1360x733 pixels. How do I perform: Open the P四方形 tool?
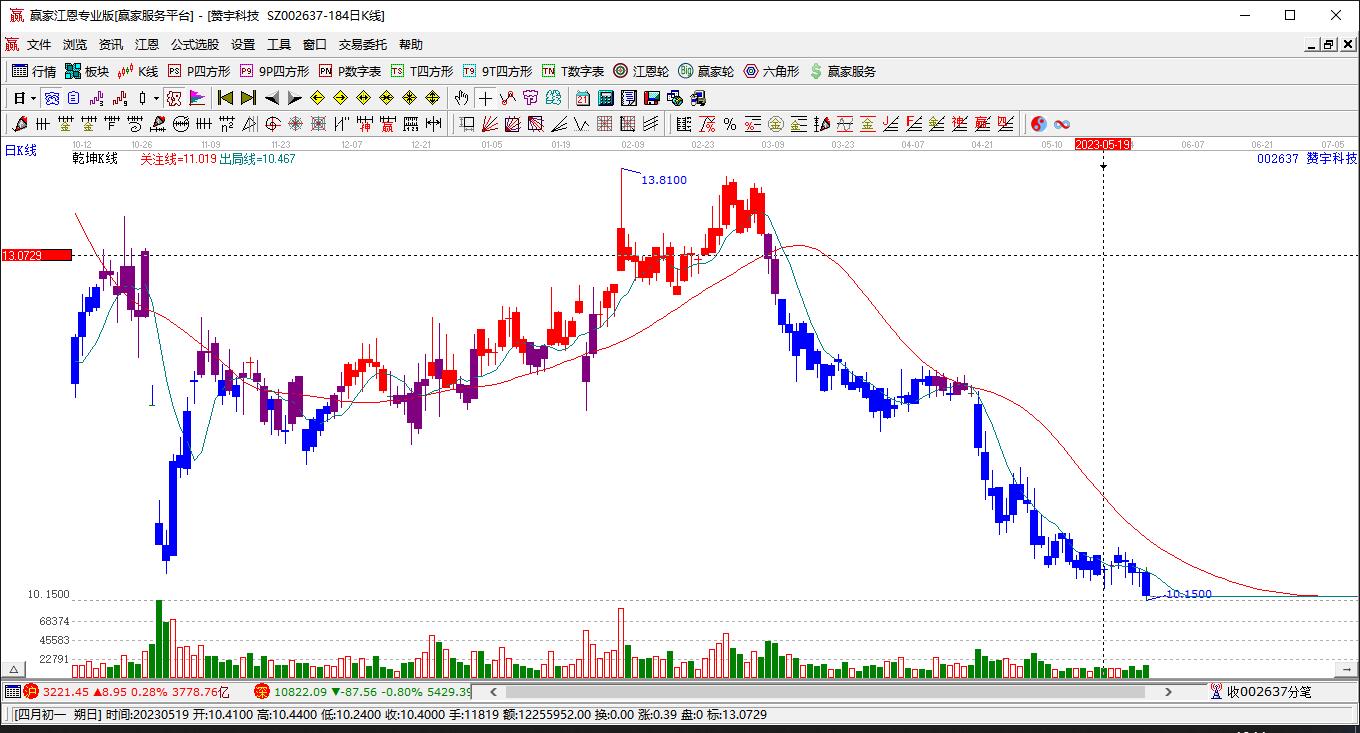pos(199,71)
